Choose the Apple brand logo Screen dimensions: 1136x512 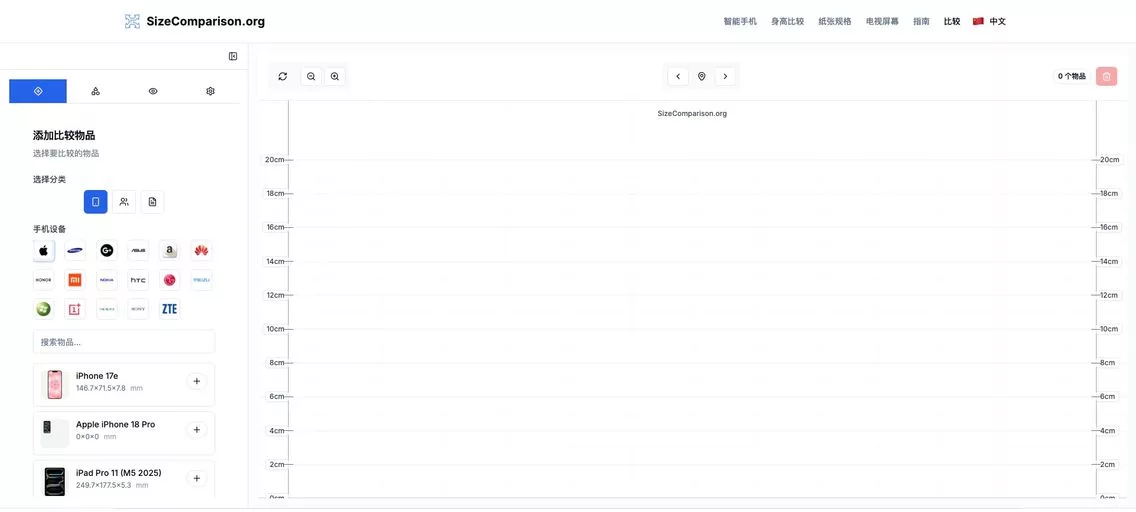[x=43, y=251]
